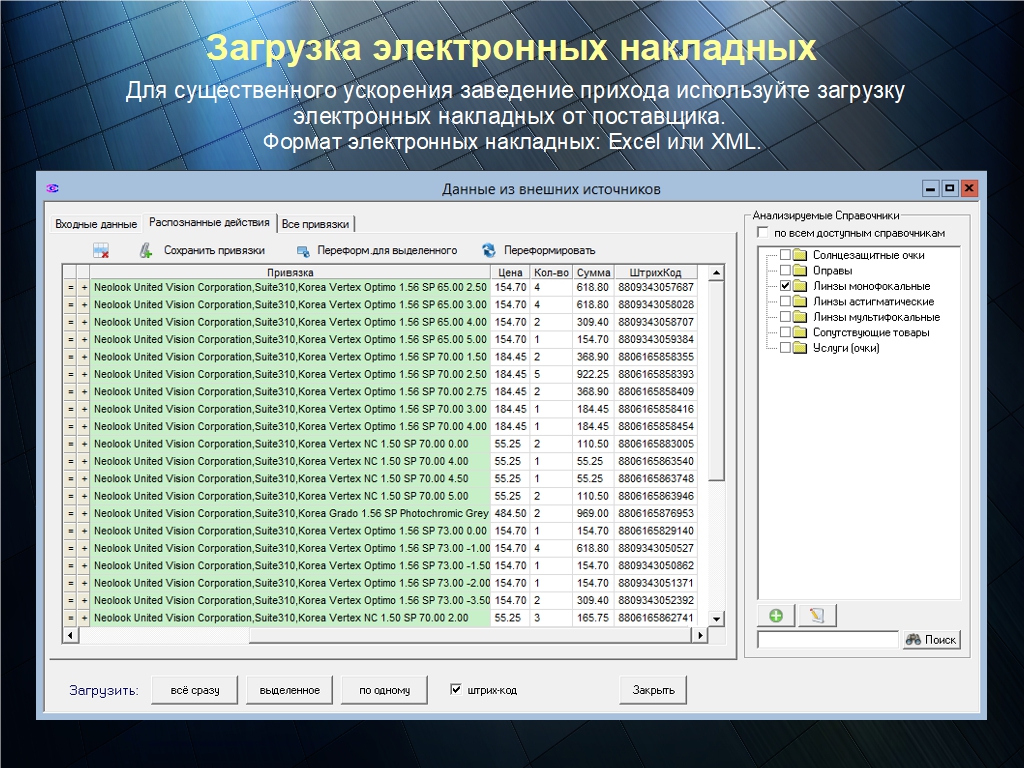The height and width of the screenshot is (768, 1024).
Task: Click the 'Закрыть' button
Action: [653, 690]
